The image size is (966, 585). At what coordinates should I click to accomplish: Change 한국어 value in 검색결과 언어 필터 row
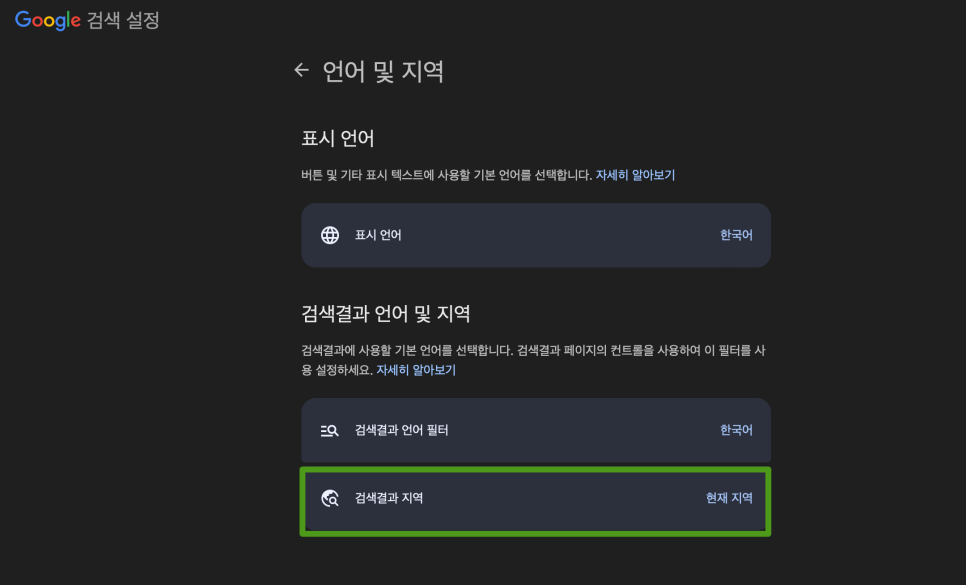736,430
